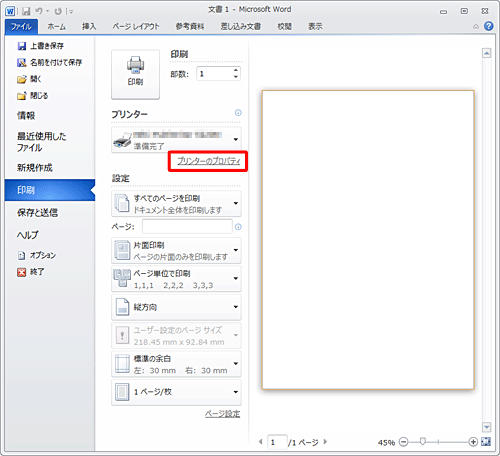Switch to the 参考資料 tab

(x=190, y=26)
